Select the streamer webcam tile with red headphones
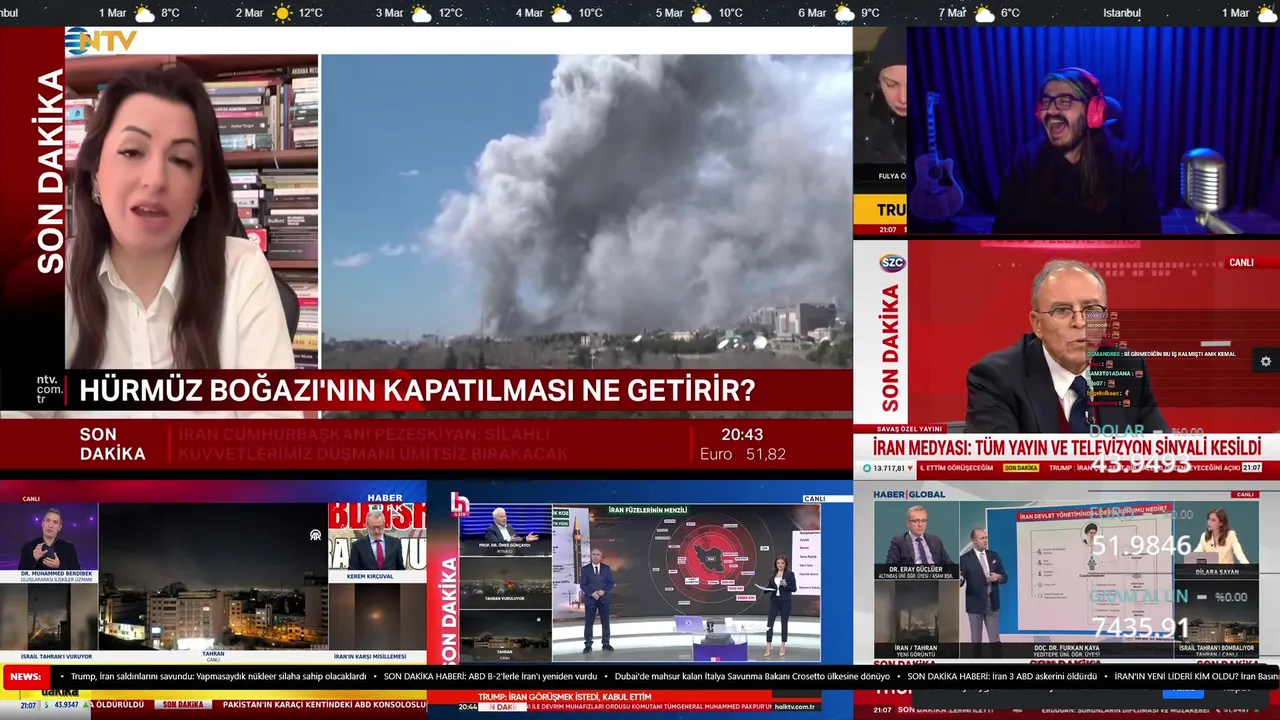The height and width of the screenshot is (720, 1280). [1093, 131]
